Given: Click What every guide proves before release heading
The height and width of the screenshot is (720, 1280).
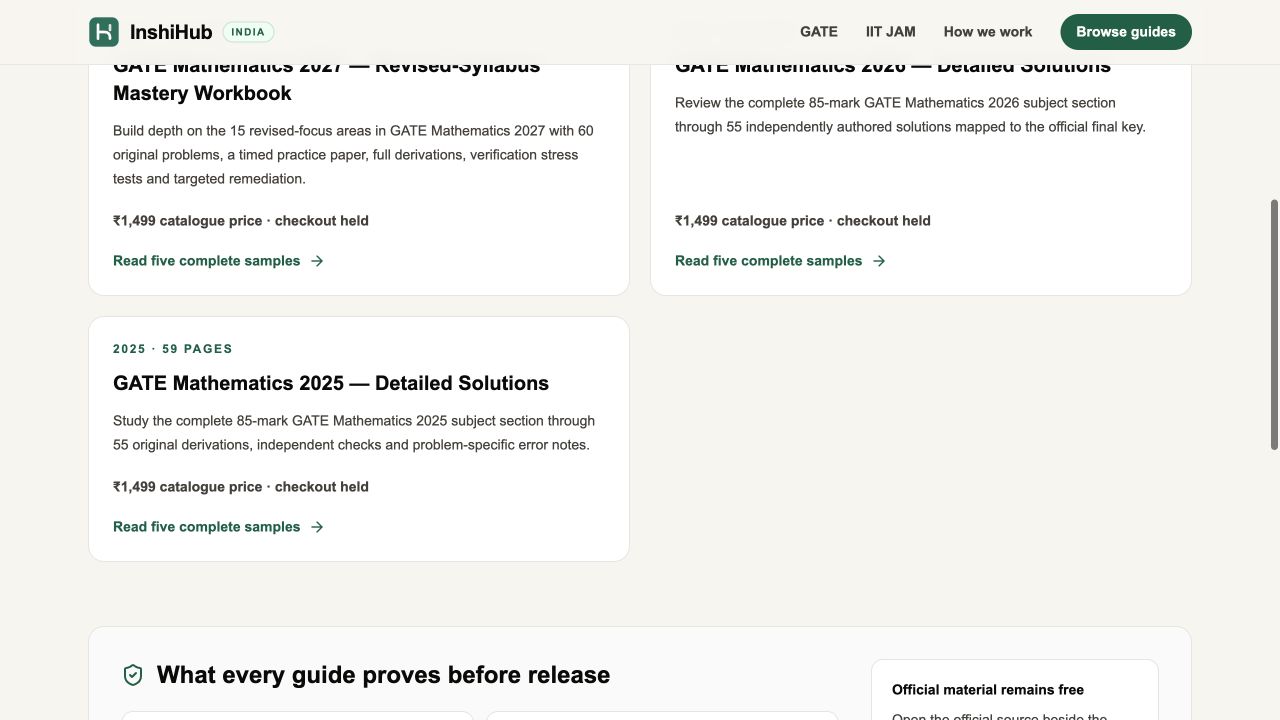Looking at the screenshot, I should tap(383, 675).
